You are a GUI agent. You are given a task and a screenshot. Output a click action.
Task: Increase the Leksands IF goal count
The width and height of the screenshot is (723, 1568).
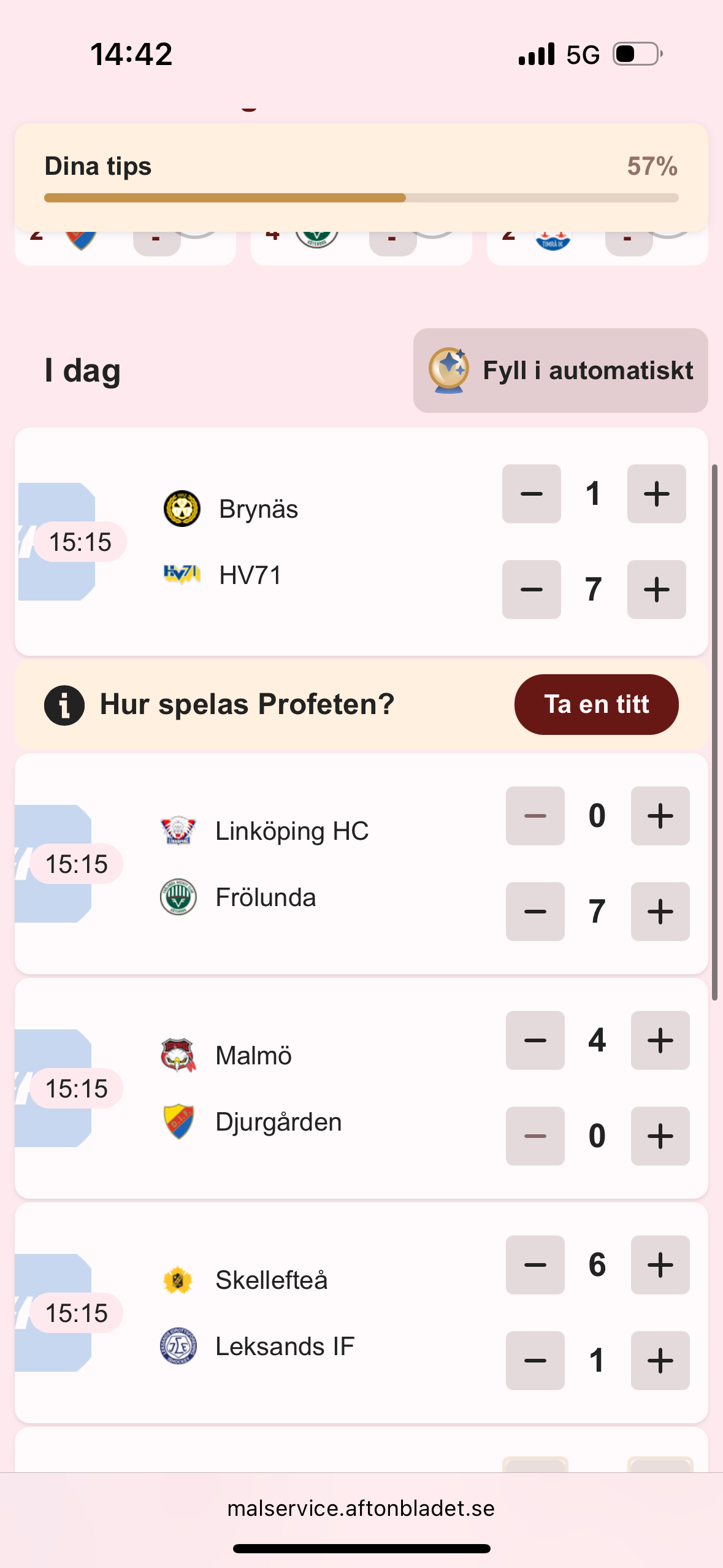pyautogui.click(x=660, y=1361)
